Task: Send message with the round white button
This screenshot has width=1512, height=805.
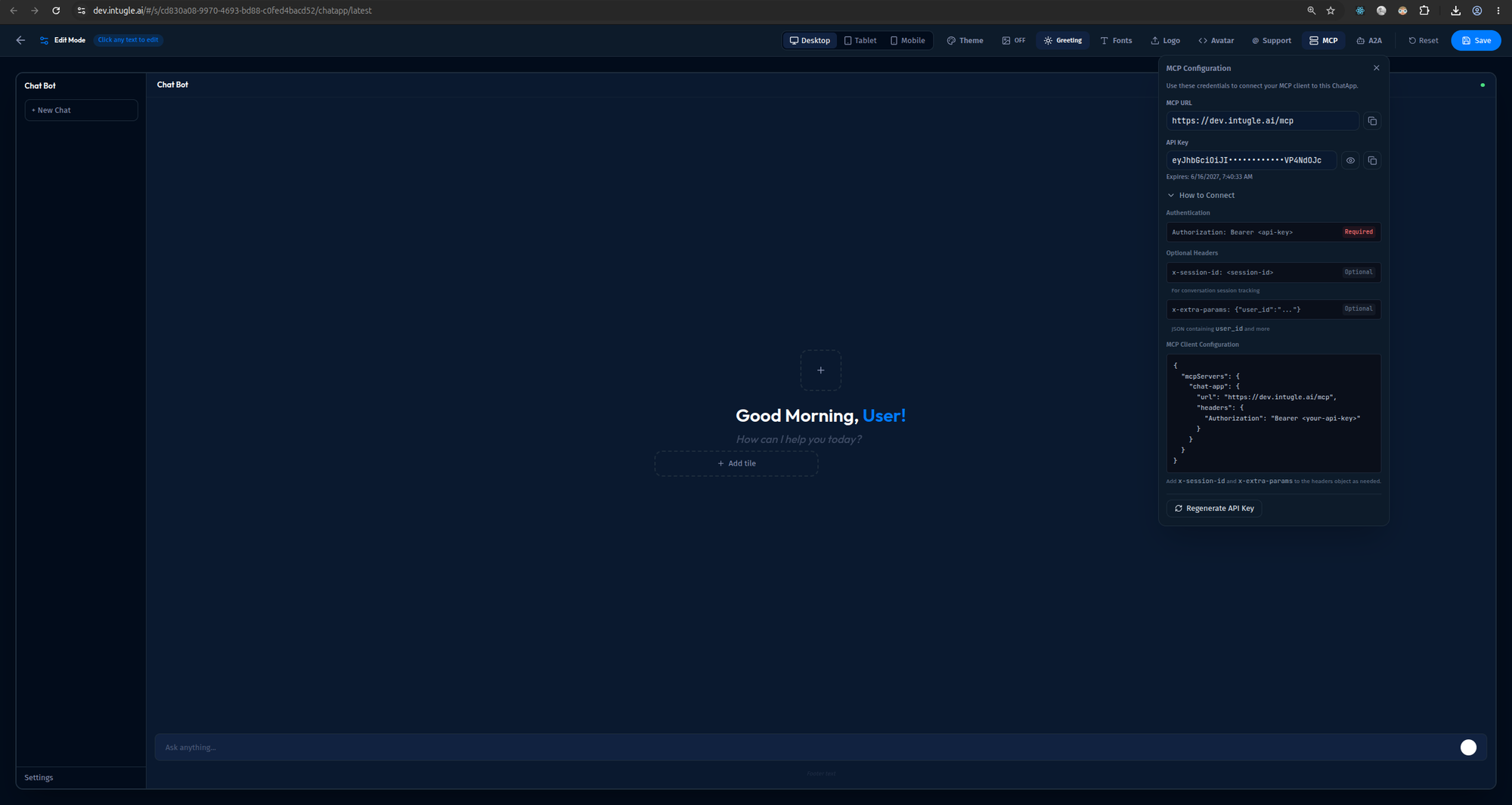Action: (1468, 748)
